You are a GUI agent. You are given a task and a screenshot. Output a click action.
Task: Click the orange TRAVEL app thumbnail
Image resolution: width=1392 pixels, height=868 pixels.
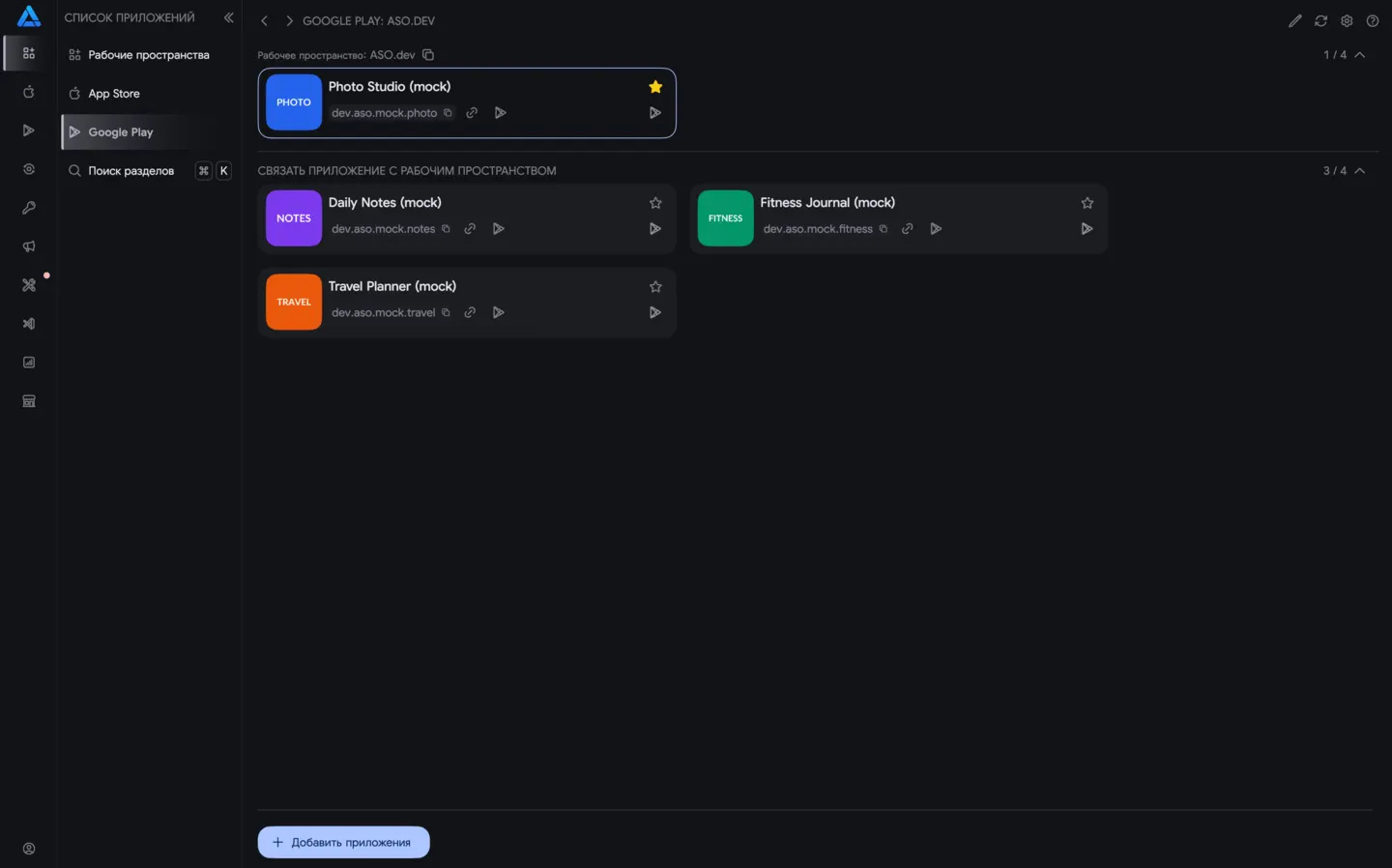pyautogui.click(x=294, y=302)
